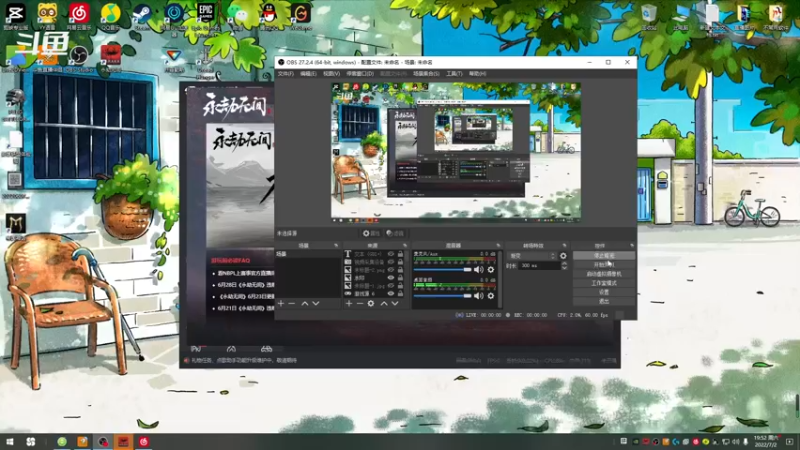This screenshot has height=450, width=800.
Task: Mute the 麦克风/Aux channel speaker icon
Action: coord(479,269)
